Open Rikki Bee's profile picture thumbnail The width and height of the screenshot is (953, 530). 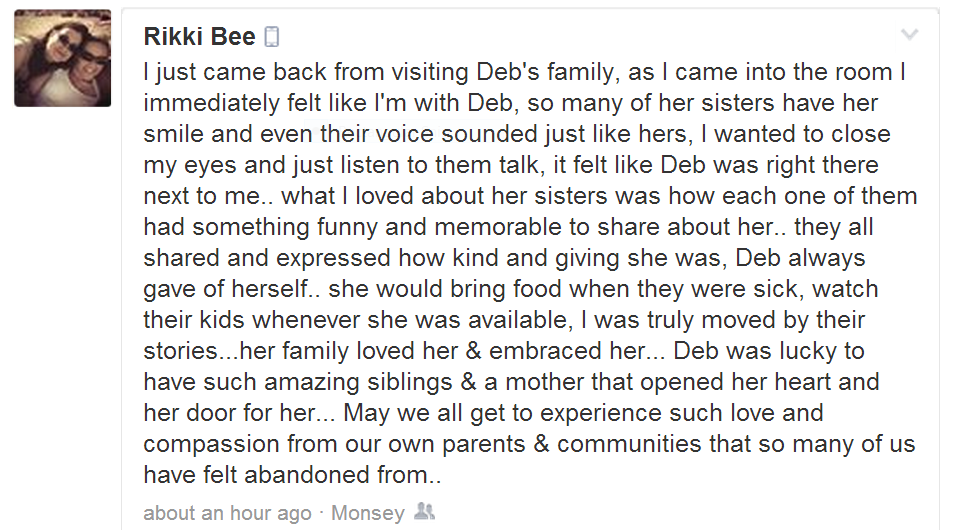coord(62,60)
